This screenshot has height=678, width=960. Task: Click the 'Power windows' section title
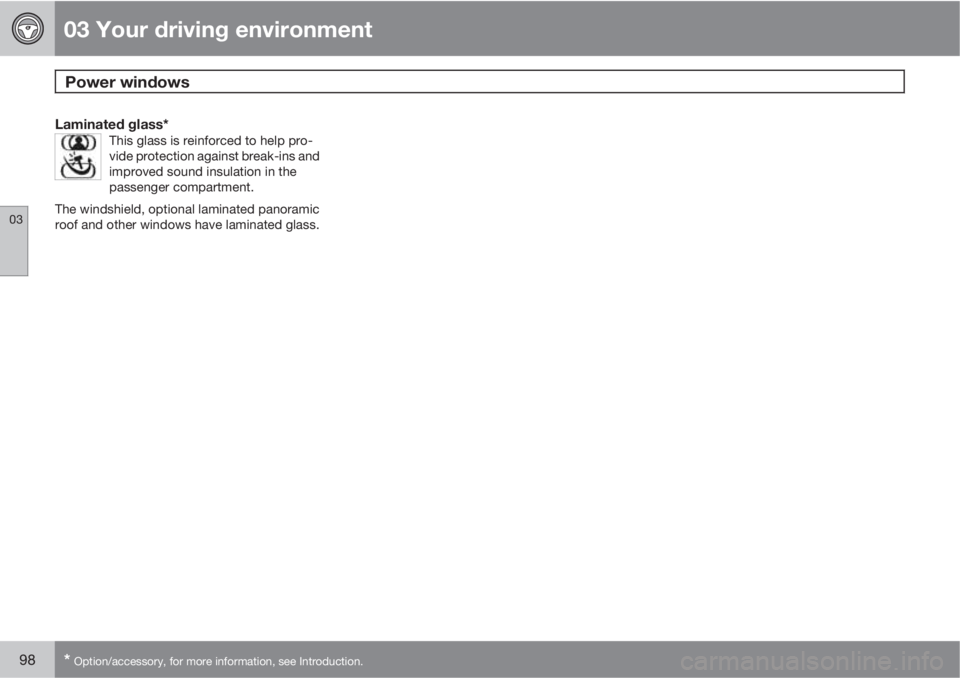pos(127,82)
